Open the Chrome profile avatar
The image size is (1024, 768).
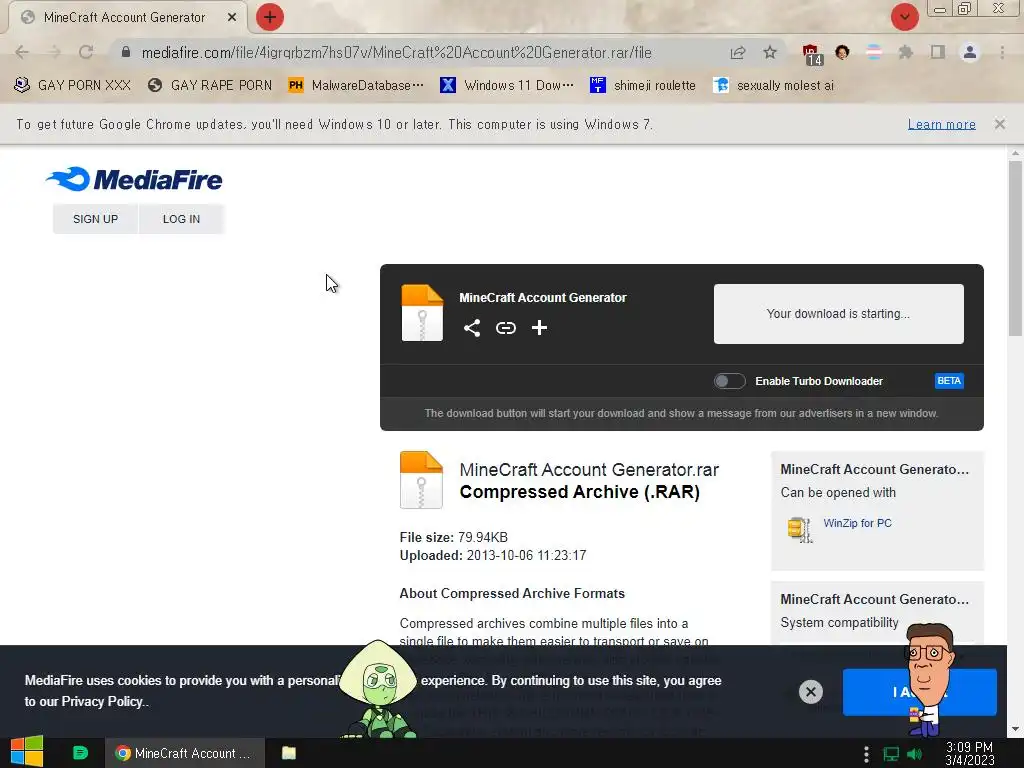[970, 52]
